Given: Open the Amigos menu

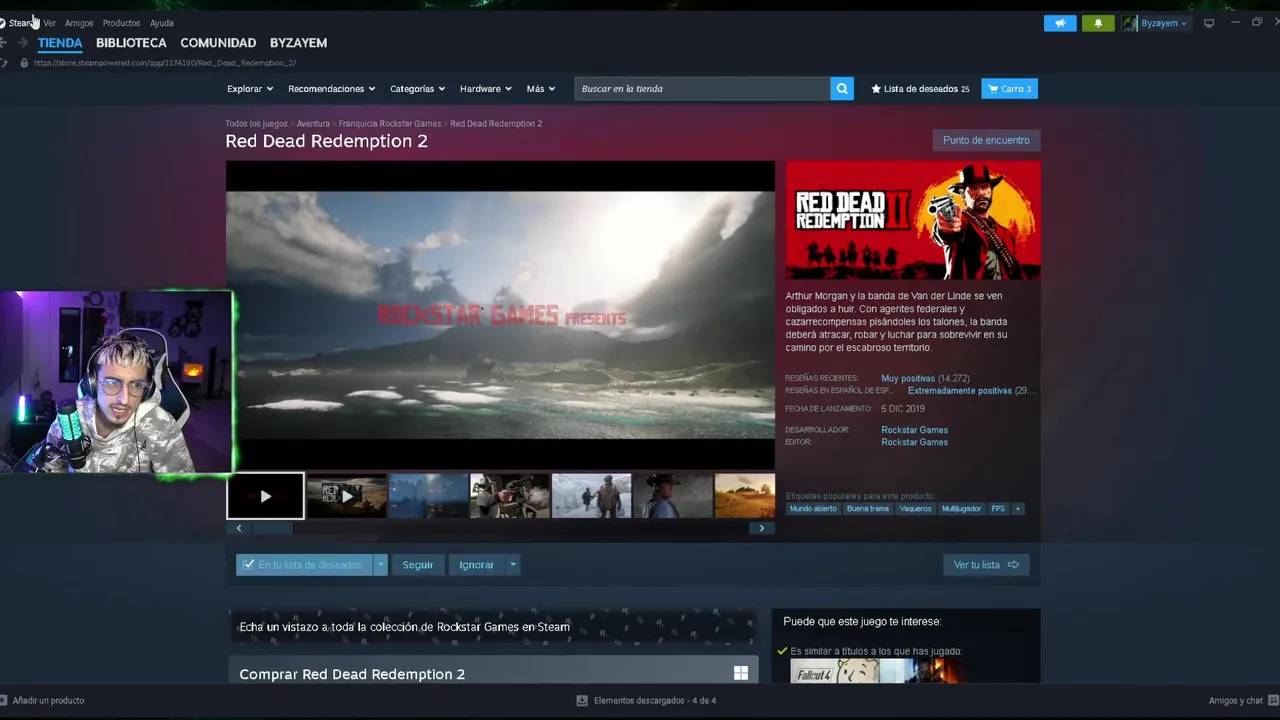Looking at the screenshot, I should point(79,23).
